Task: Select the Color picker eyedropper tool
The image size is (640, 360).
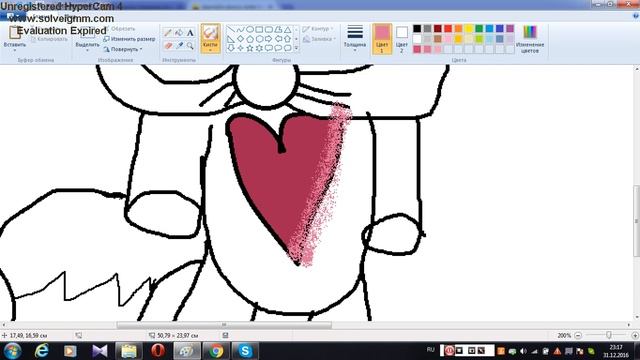Action: [179, 45]
